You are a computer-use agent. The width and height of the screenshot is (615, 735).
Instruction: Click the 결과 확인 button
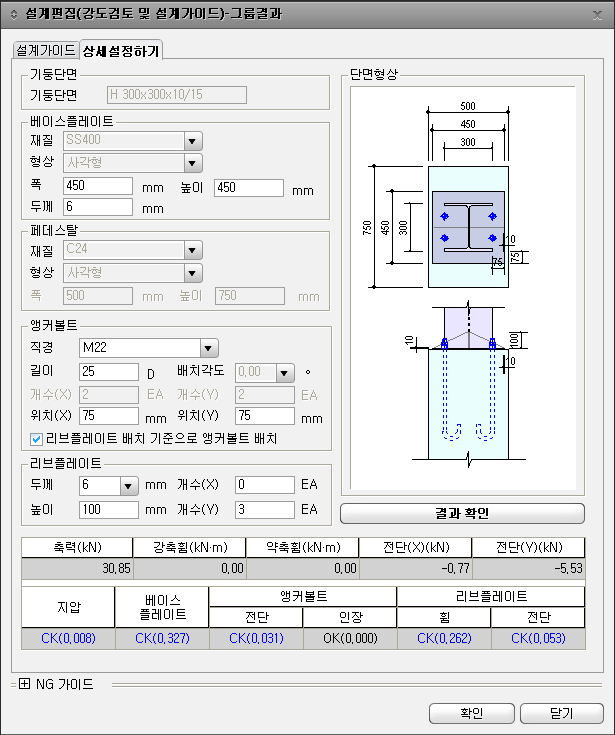tap(462, 514)
